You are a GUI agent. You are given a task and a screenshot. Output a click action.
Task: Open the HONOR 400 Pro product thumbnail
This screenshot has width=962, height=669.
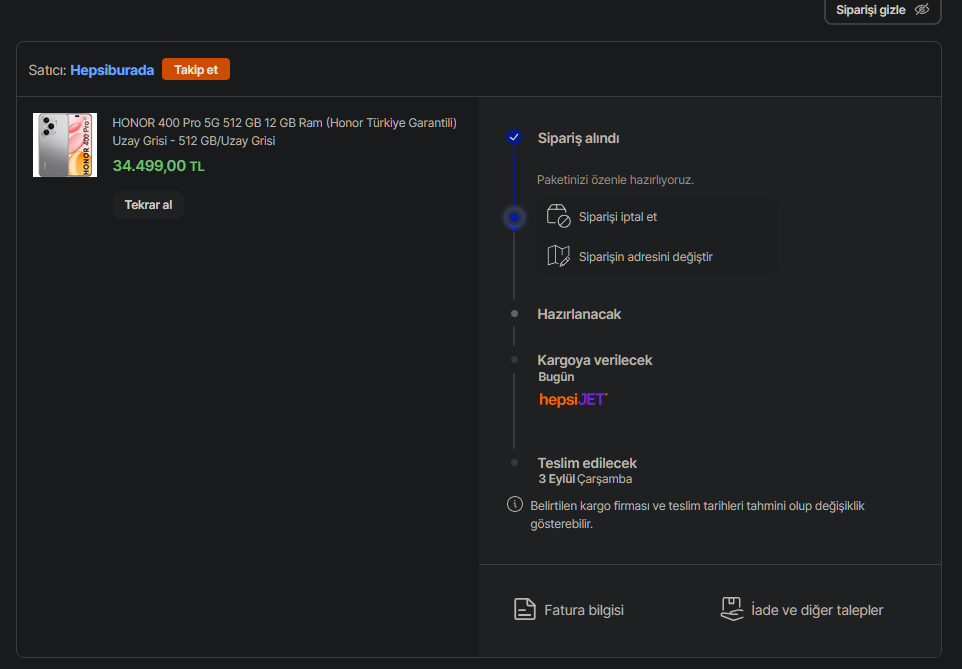click(65, 145)
